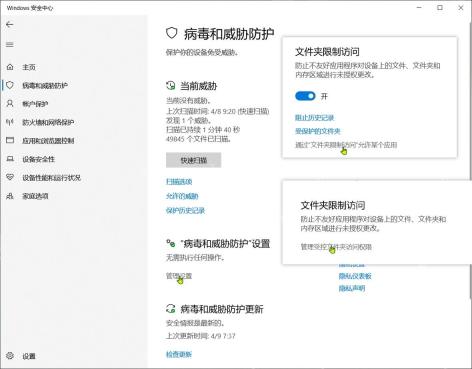The image size is (472, 369).
Task: Click the shield icon beside page title
Action: point(171,33)
